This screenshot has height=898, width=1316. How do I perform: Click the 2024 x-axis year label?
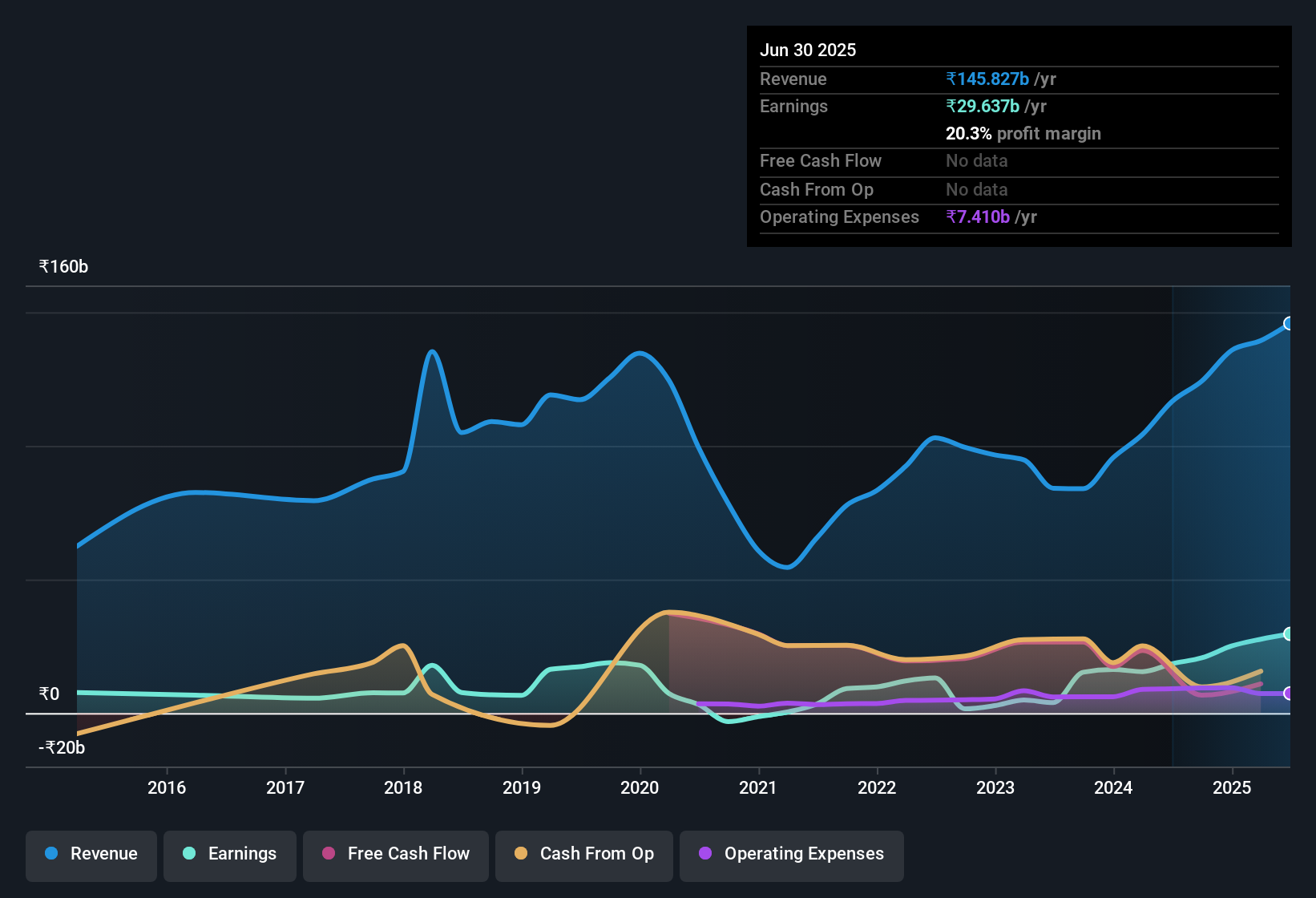click(1113, 787)
